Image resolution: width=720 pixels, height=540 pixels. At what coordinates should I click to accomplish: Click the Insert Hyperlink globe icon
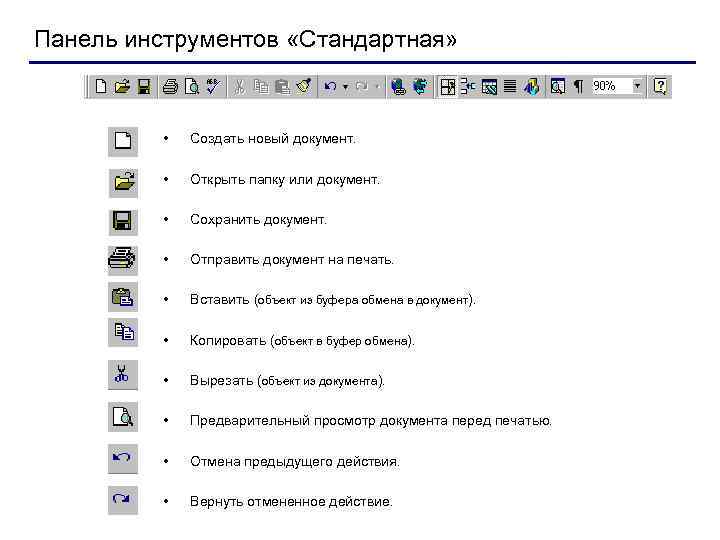tap(398, 86)
